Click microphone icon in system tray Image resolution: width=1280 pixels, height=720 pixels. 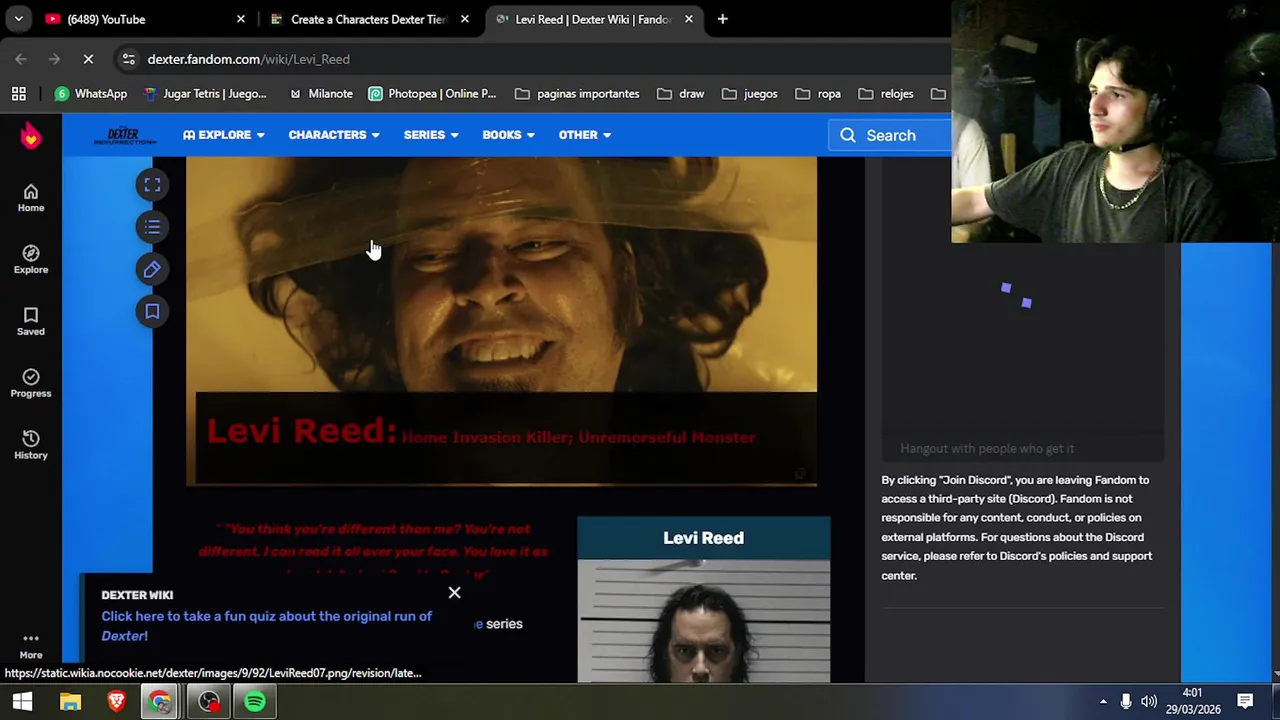point(1125,702)
